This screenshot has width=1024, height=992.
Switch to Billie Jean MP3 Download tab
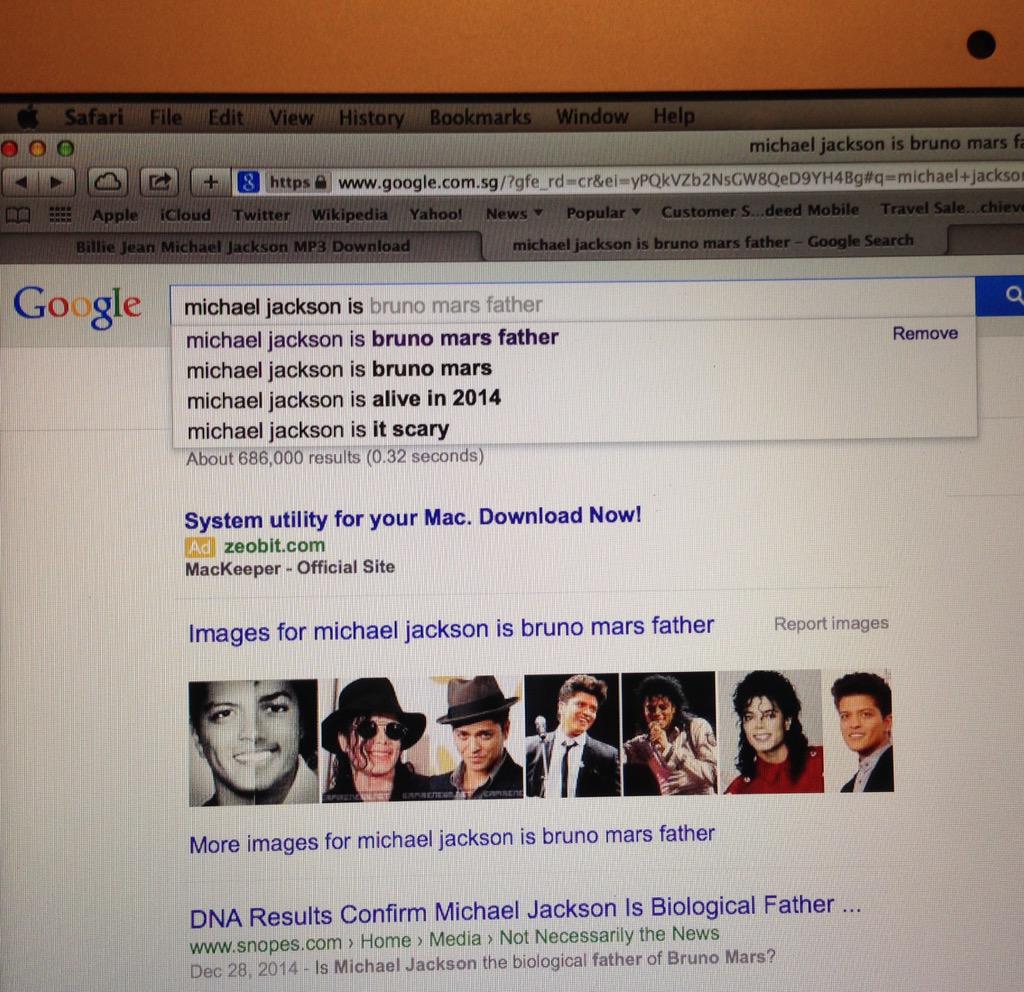pos(243,246)
